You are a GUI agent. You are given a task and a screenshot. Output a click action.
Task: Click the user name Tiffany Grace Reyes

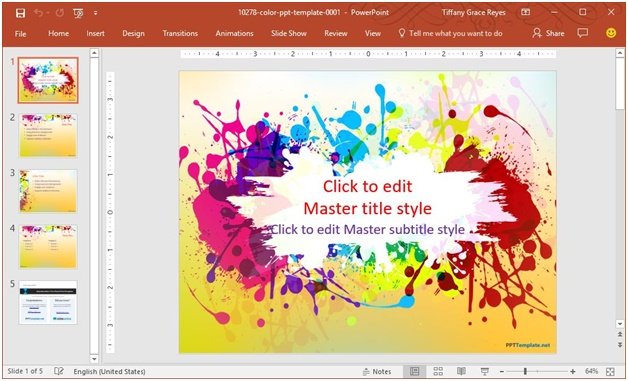coord(473,12)
